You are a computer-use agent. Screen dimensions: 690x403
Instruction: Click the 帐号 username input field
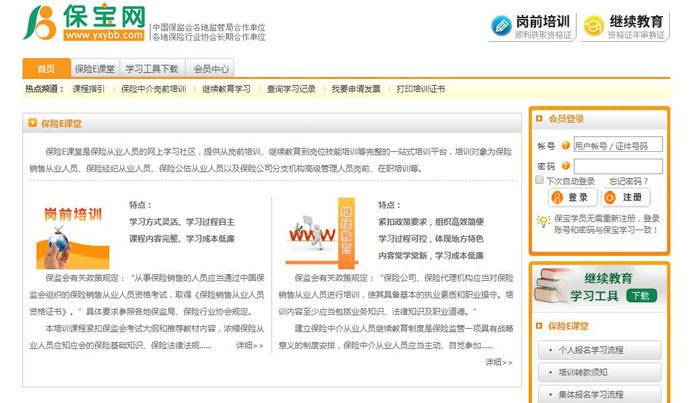point(617,145)
